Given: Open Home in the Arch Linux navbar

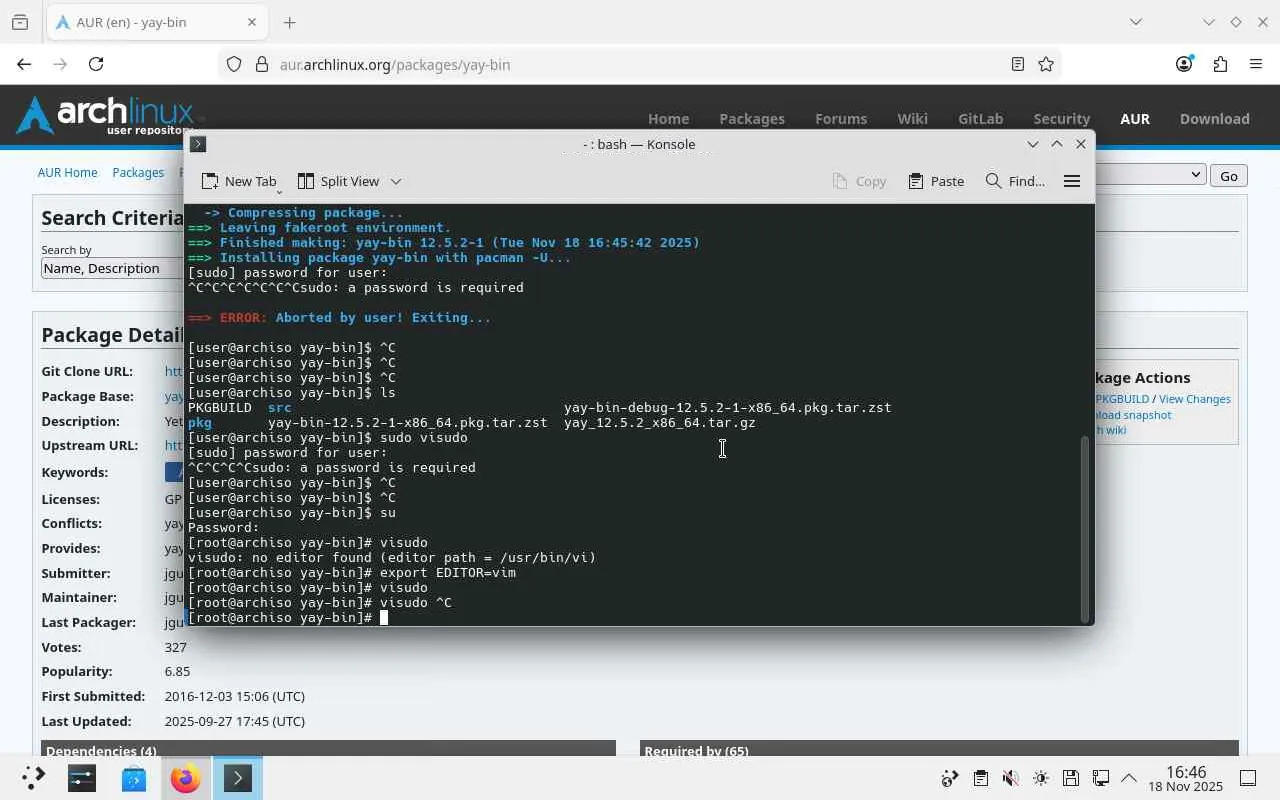Looking at the screenshot, I should point(668,118).
